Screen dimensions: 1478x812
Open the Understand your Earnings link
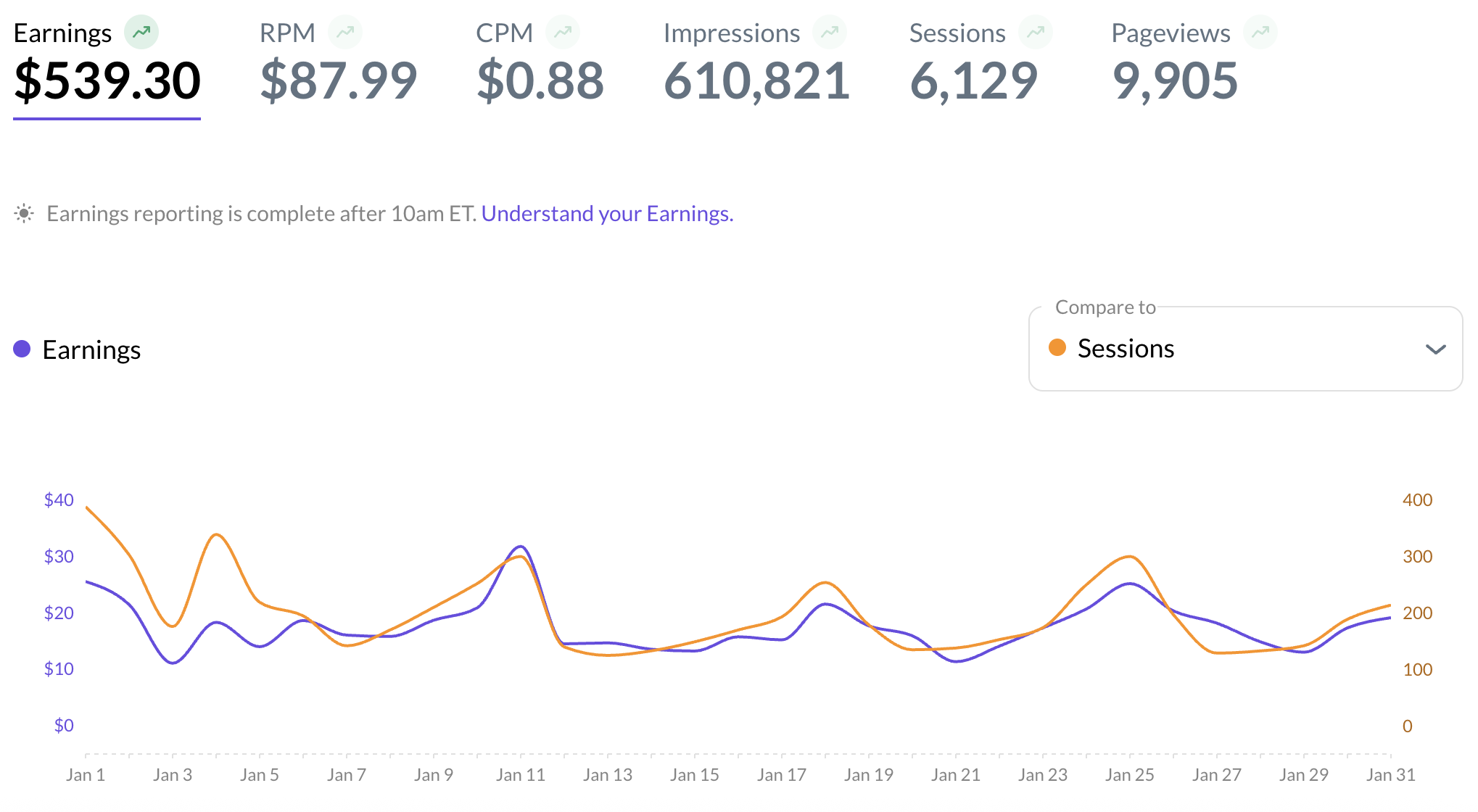pyautogui.click(x=608, y=213)
